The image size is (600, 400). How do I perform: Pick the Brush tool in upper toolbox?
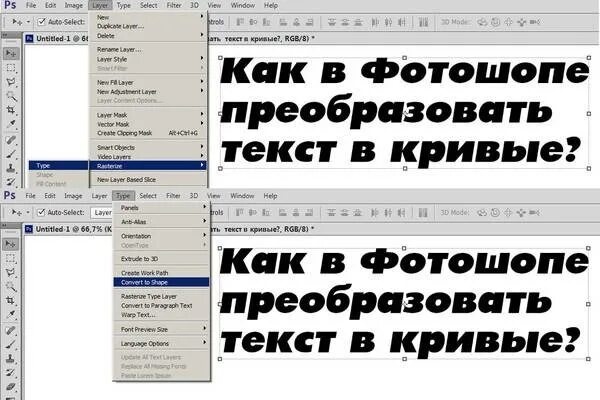coord(11,154)
